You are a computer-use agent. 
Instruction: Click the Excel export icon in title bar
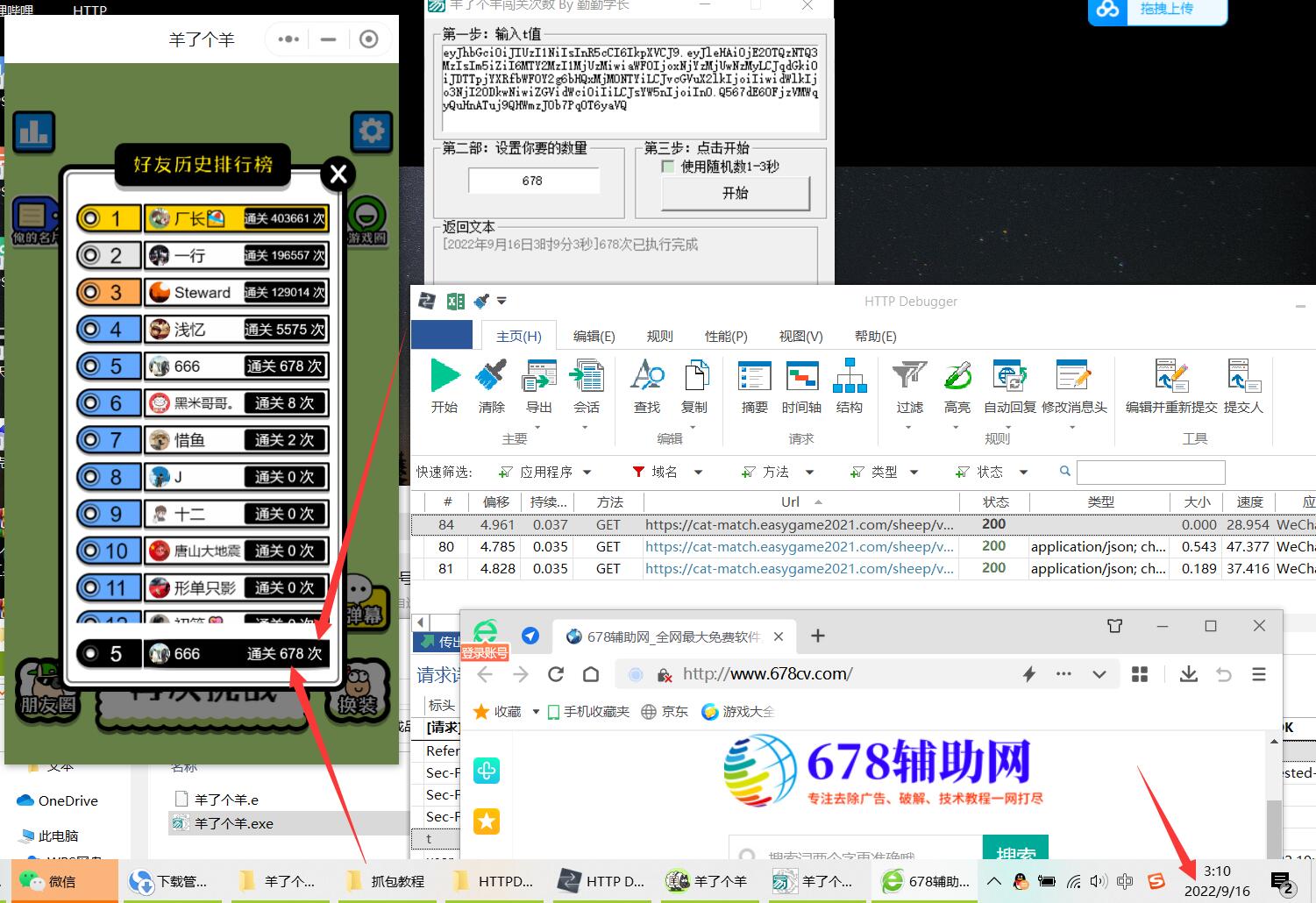pyautogui.click(x=455, y=302)
